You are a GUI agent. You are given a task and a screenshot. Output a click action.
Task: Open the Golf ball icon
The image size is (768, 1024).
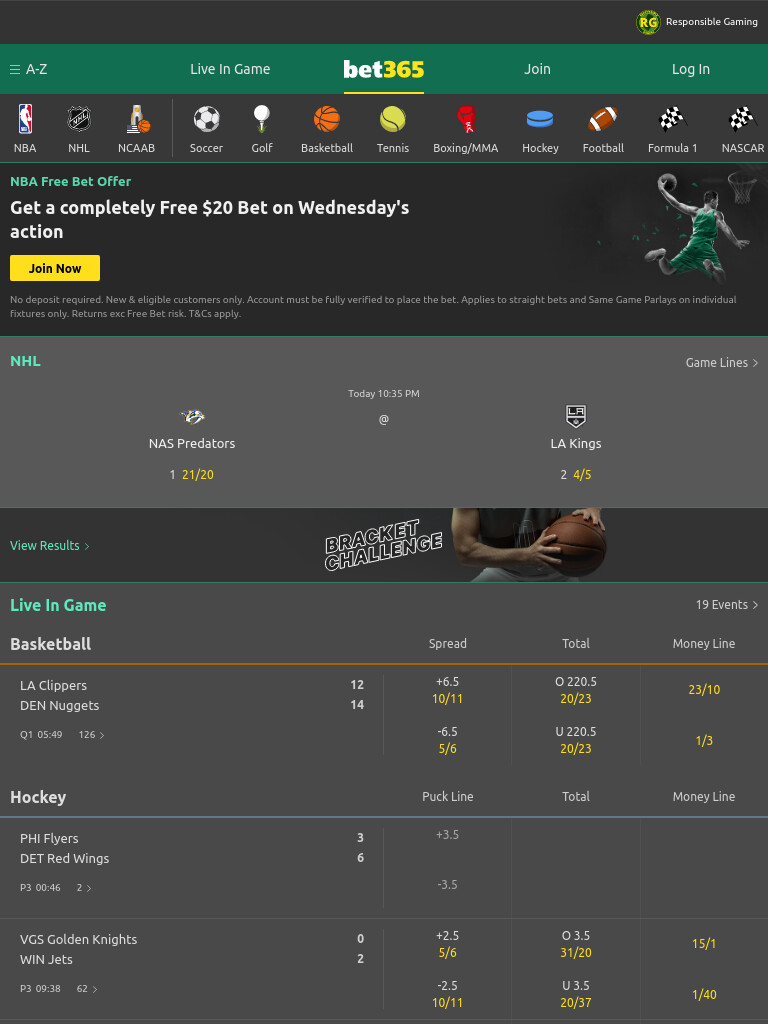(262, 119)
